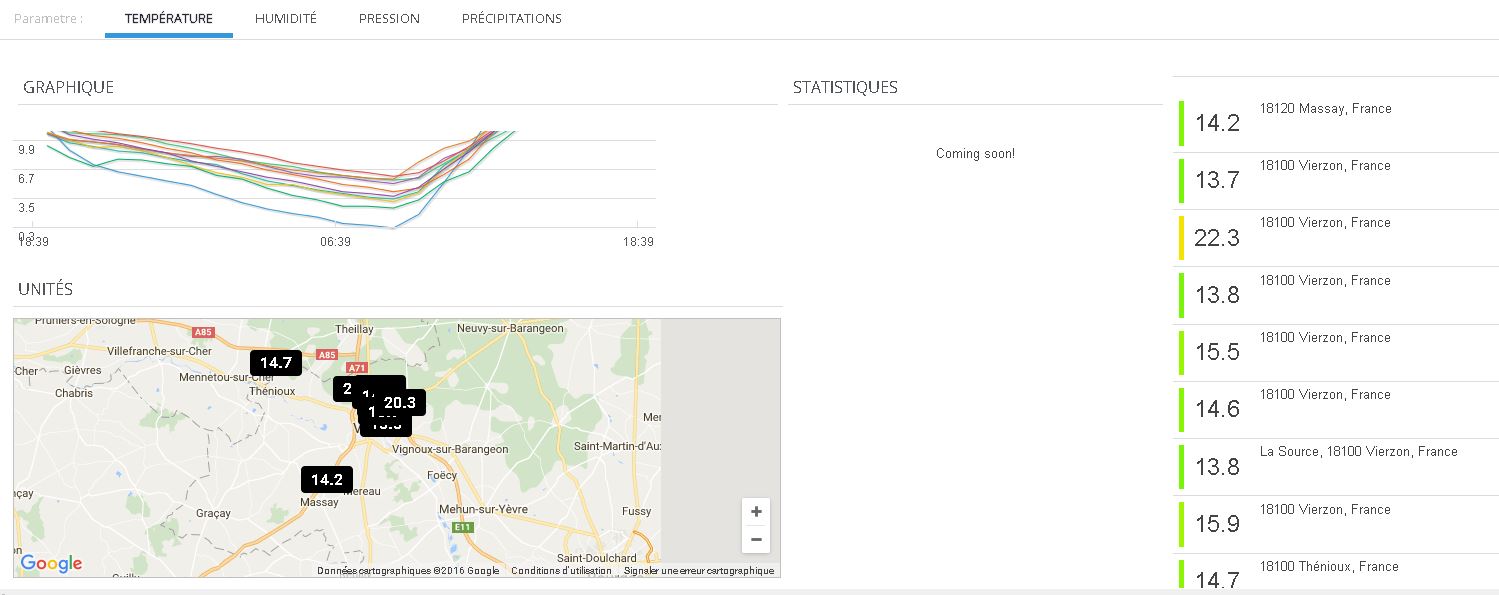Click the 14.2 map marker above Massay
Screen dimensions: 1499x595
click(x=326, y=480)
